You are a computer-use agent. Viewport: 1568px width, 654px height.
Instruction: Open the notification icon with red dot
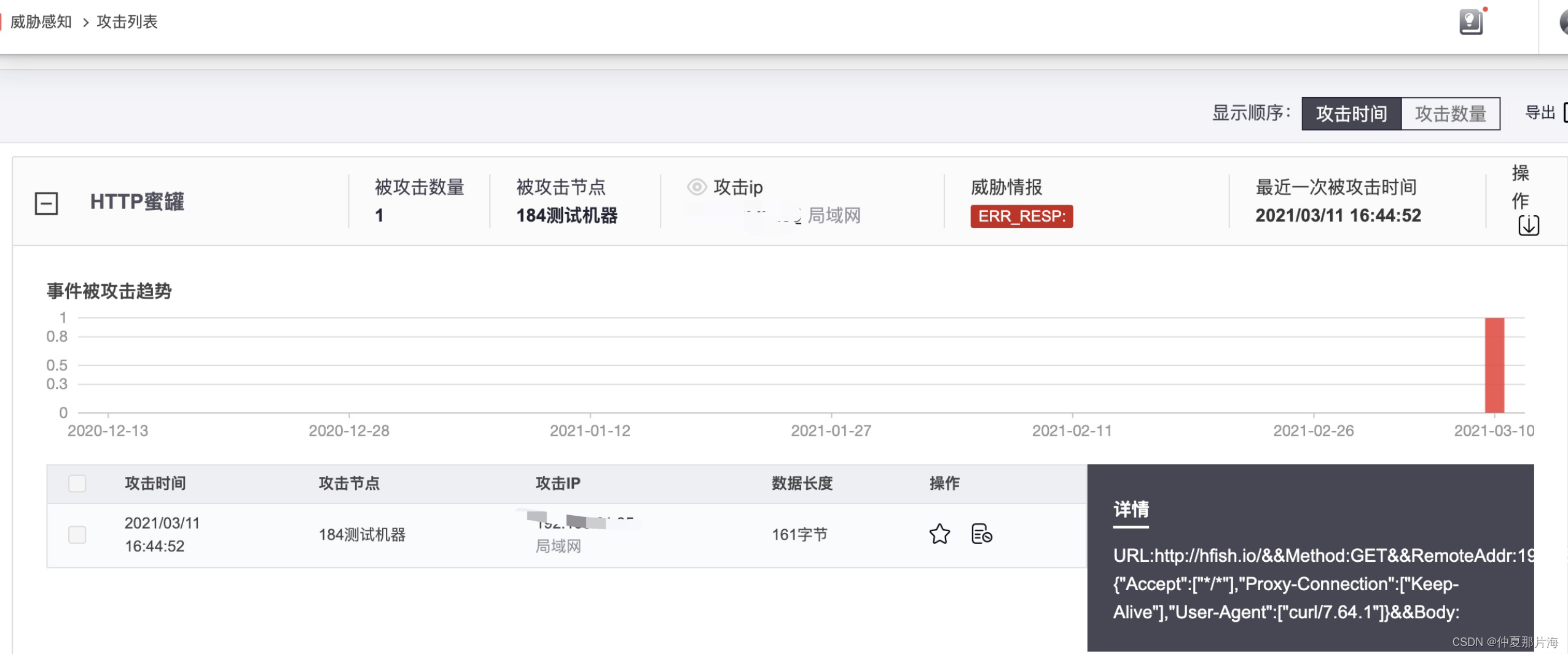pos(1471,22)
